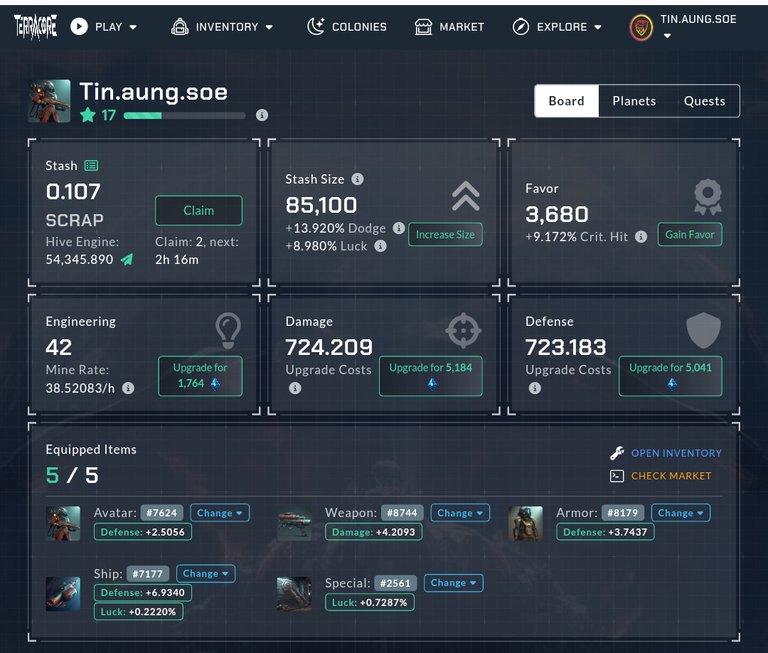Click the Defense shield icon
Viewport: 768px width, 653px height.
(703, 330)
